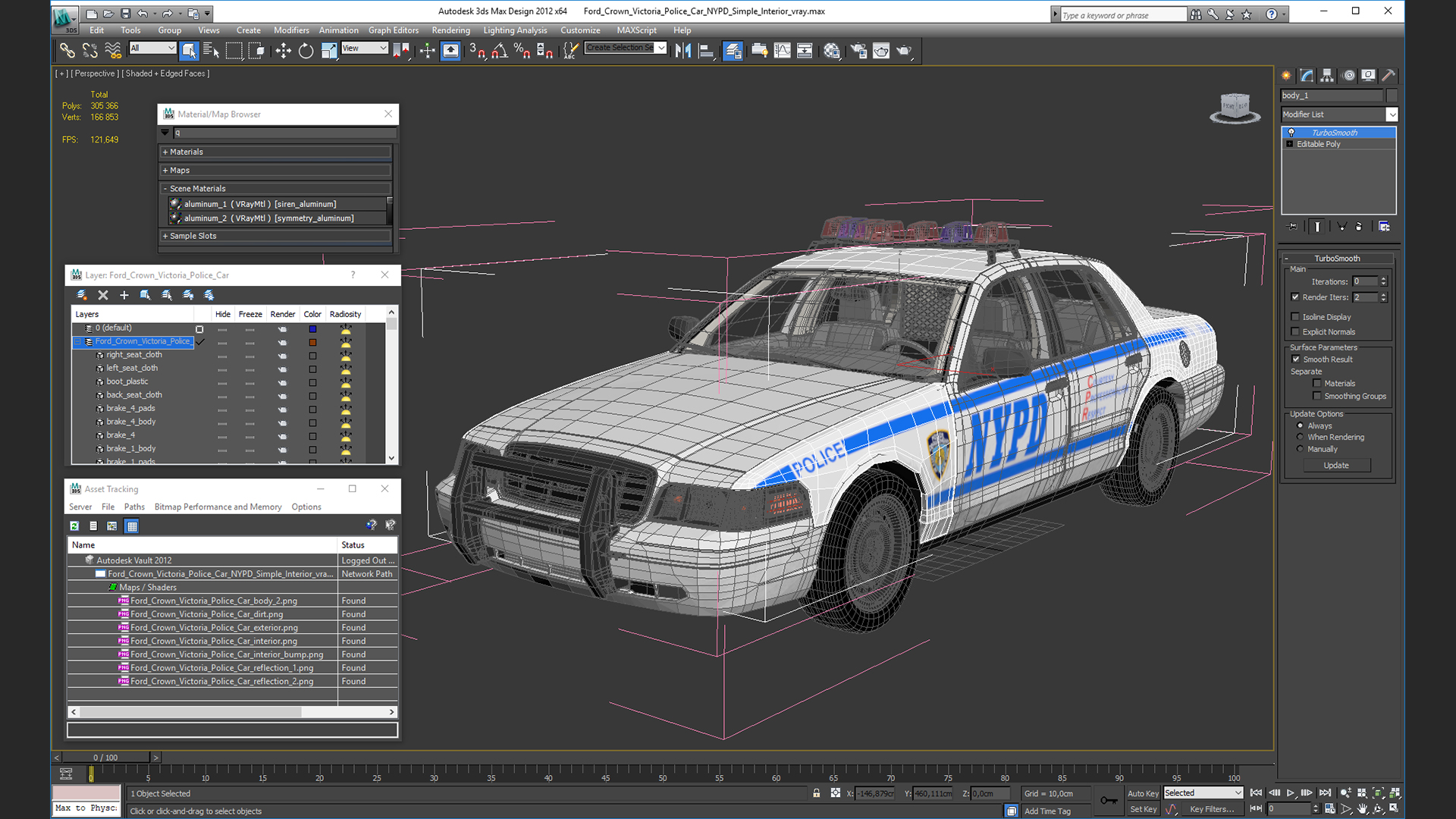Click the Set Key button
This screenshot has width=1456, height=819.
(1143, 809)
